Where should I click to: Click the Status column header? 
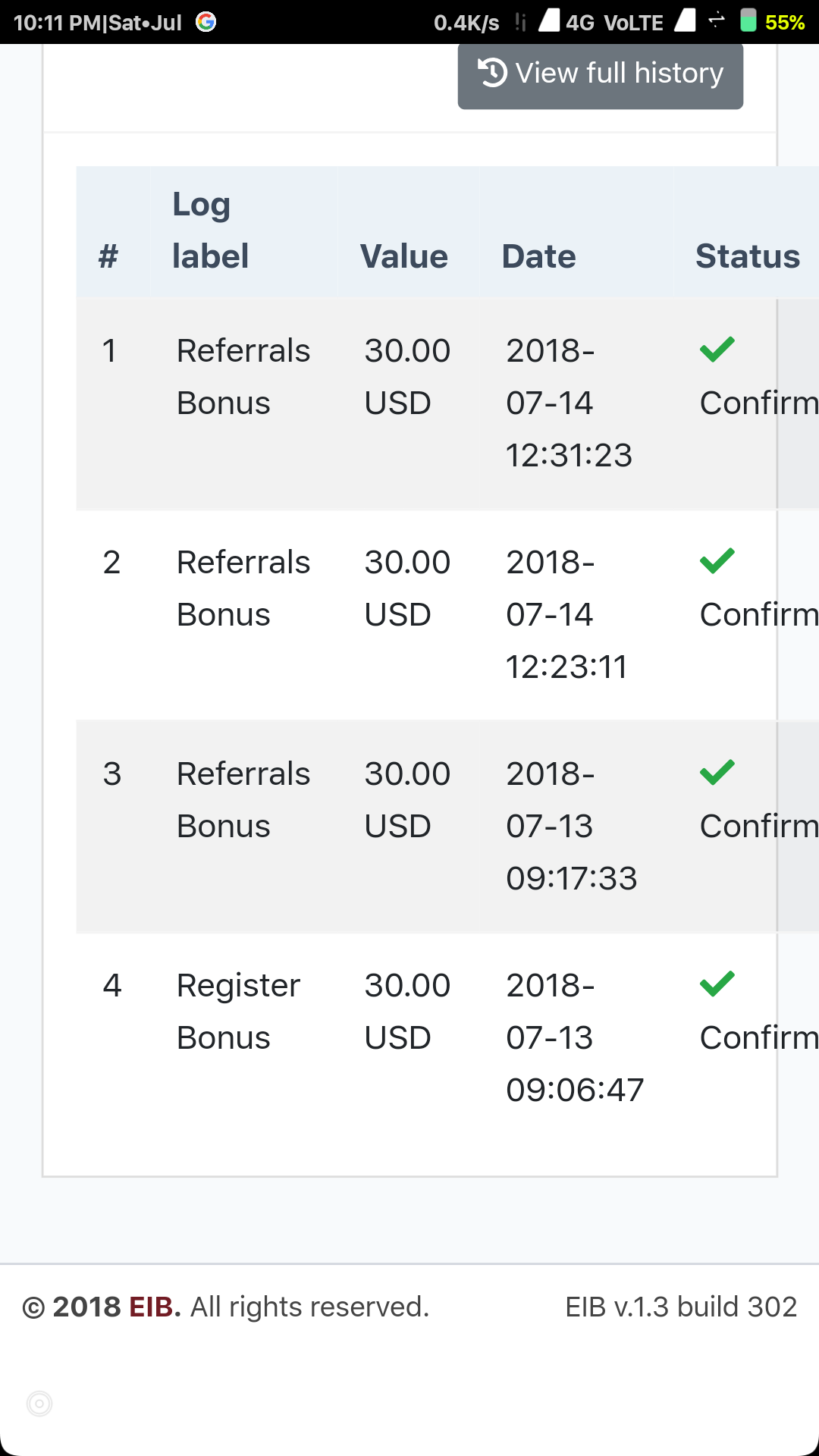click(x=748, y=256)
